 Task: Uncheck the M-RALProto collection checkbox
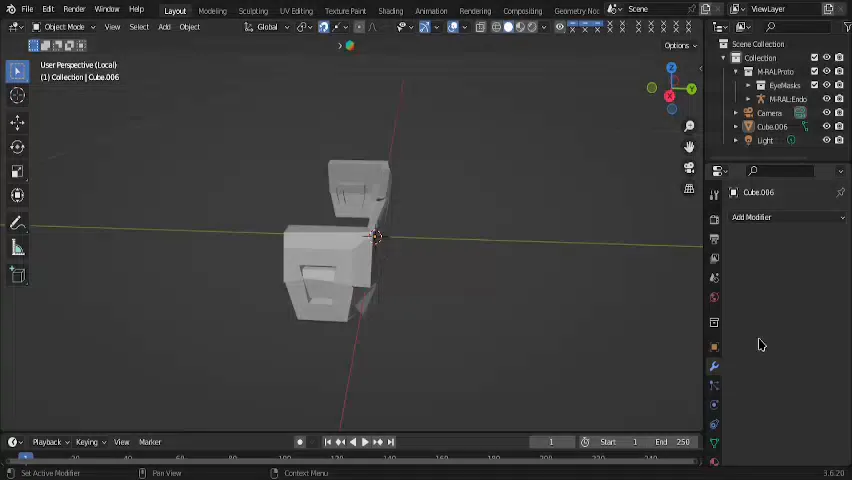click(x=814, y=71)
